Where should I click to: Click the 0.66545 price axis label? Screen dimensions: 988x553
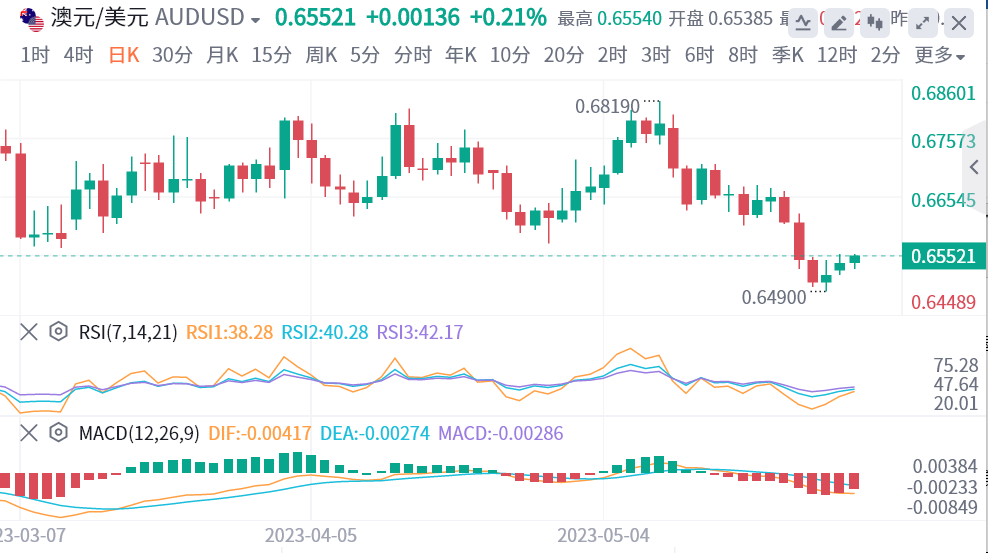943,200
